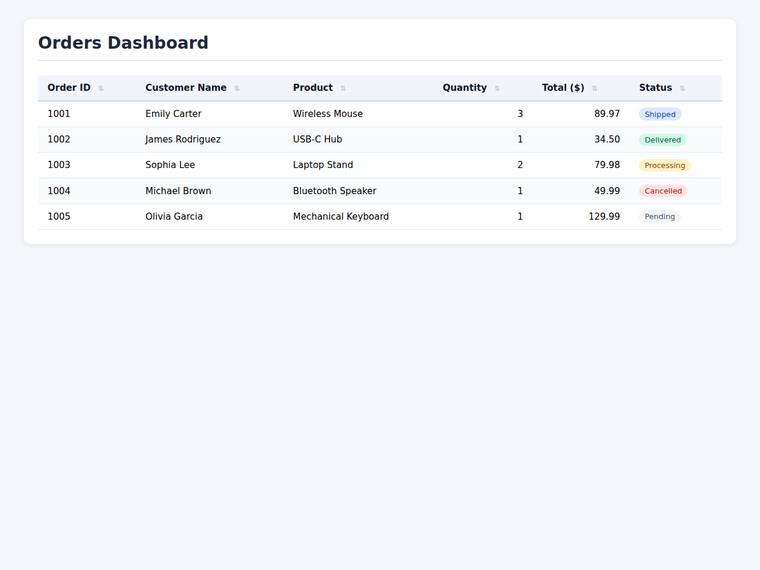Click the Cancelled status badge
760x570 pixels.
pos(663,191)
